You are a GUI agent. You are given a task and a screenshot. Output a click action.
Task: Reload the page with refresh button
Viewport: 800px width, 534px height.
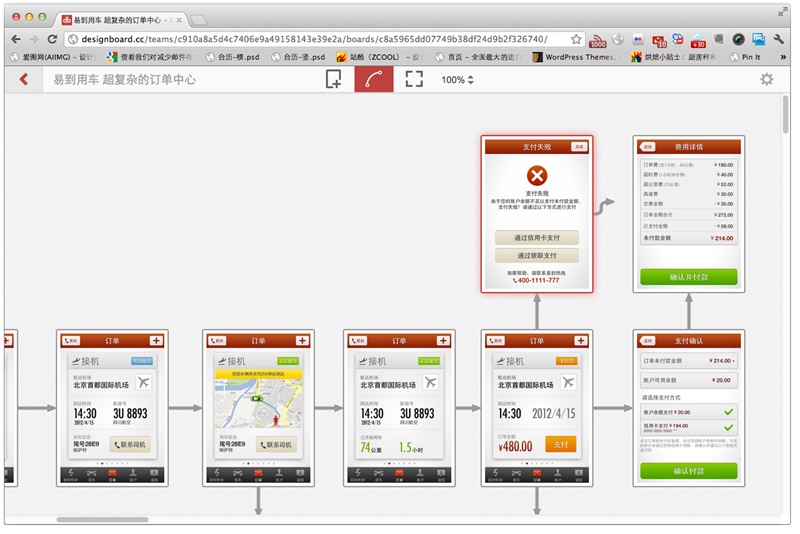point(52,39)
